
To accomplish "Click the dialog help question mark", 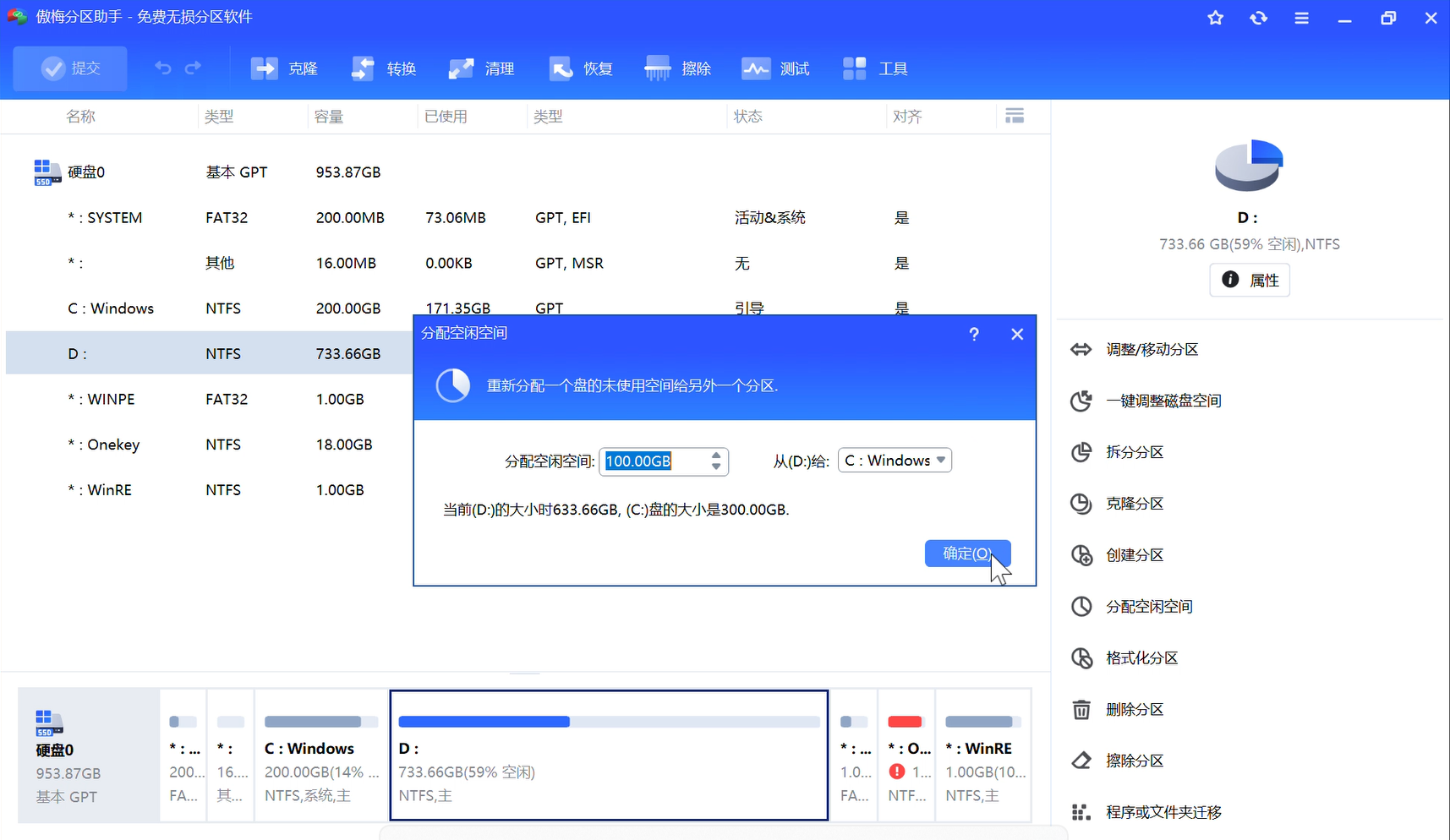I will pyautogui.click(x=974, y=334).
